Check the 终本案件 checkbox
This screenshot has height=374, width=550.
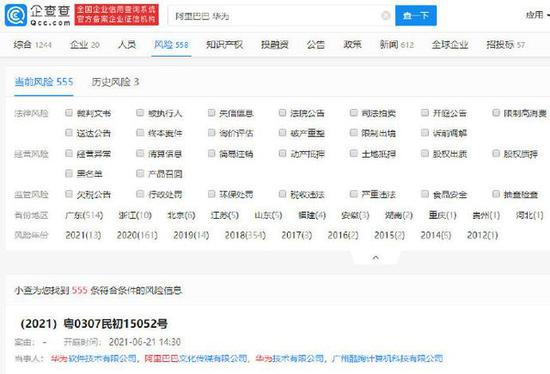pyautogui.click(x=140, y=133)
